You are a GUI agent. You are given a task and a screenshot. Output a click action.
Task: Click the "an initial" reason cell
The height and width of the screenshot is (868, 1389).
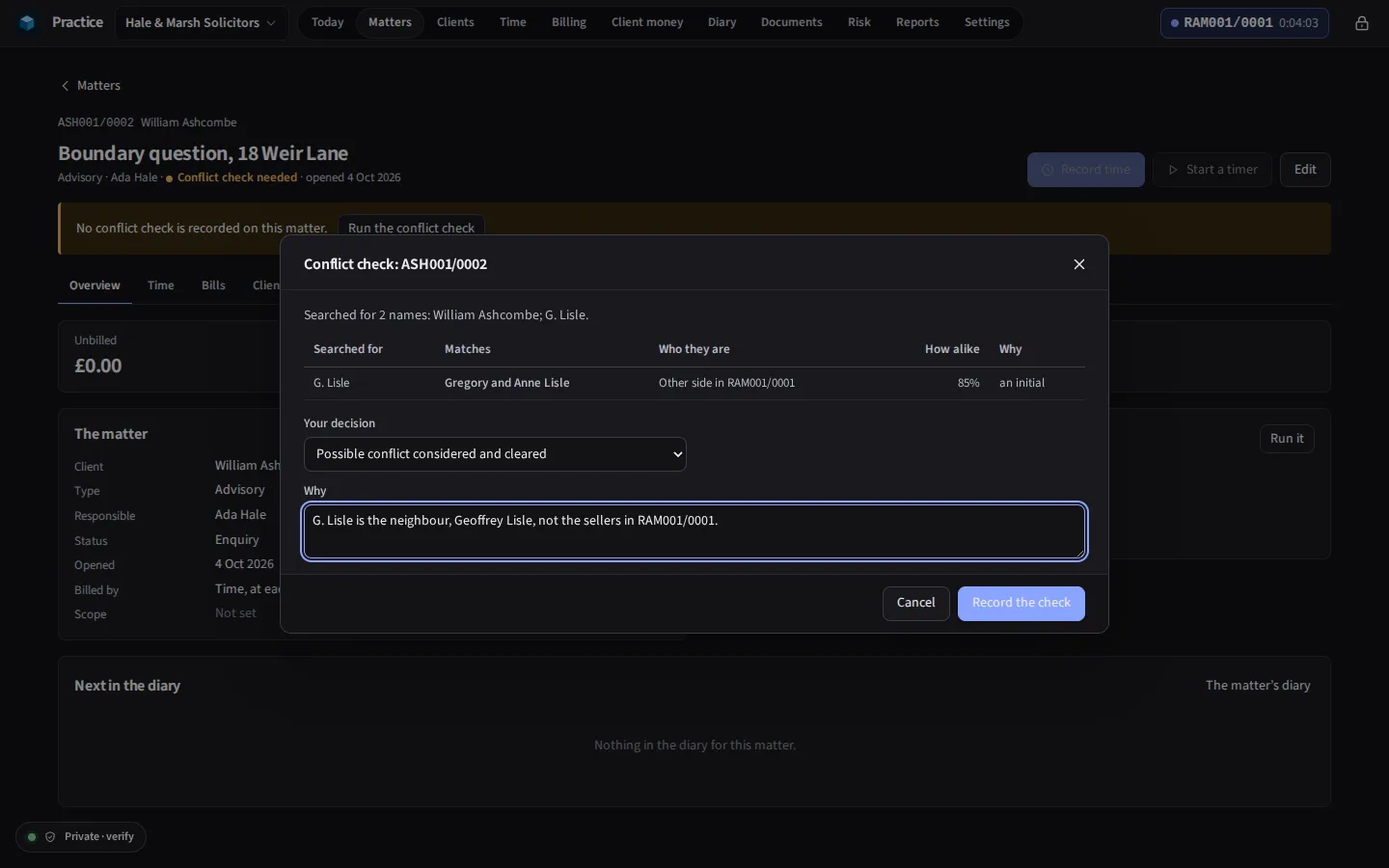tap(1022, 383)
